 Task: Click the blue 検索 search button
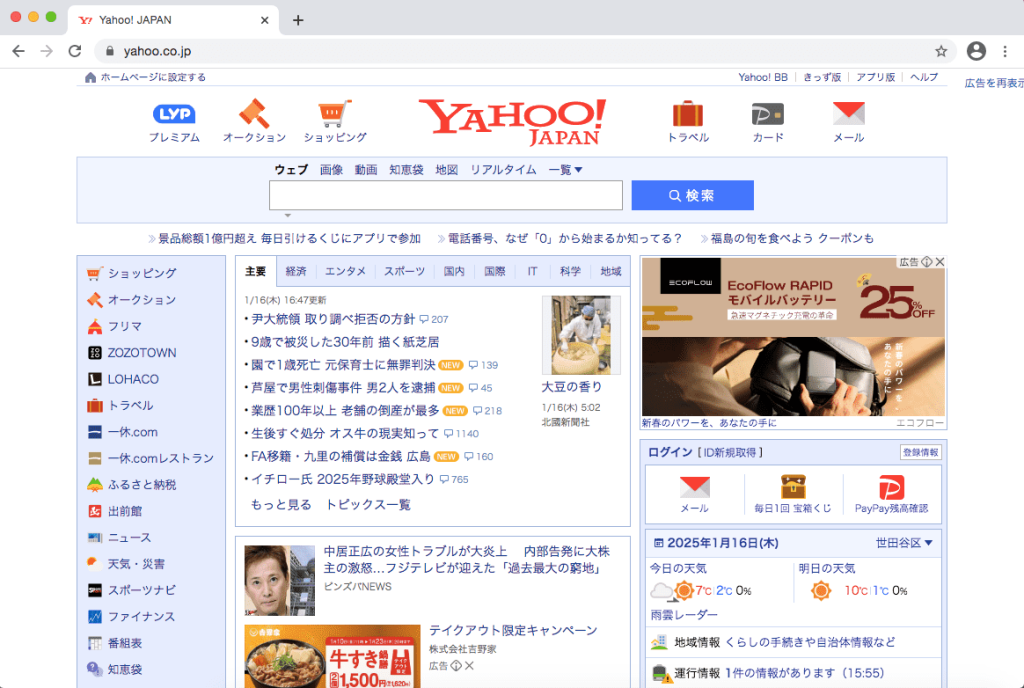click(692, 195)
